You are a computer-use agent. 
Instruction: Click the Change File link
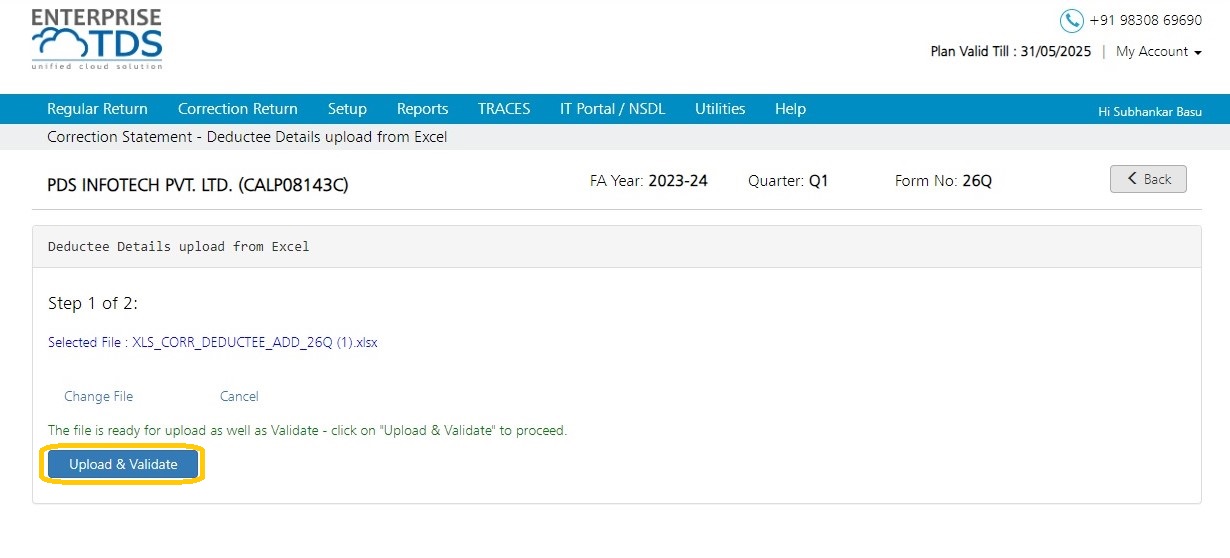98,396
